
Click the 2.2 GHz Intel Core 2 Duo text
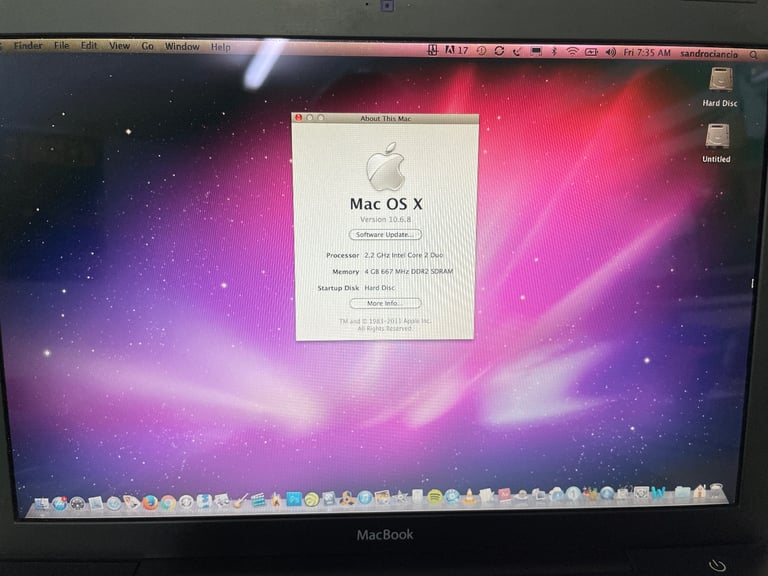(404, 255)
